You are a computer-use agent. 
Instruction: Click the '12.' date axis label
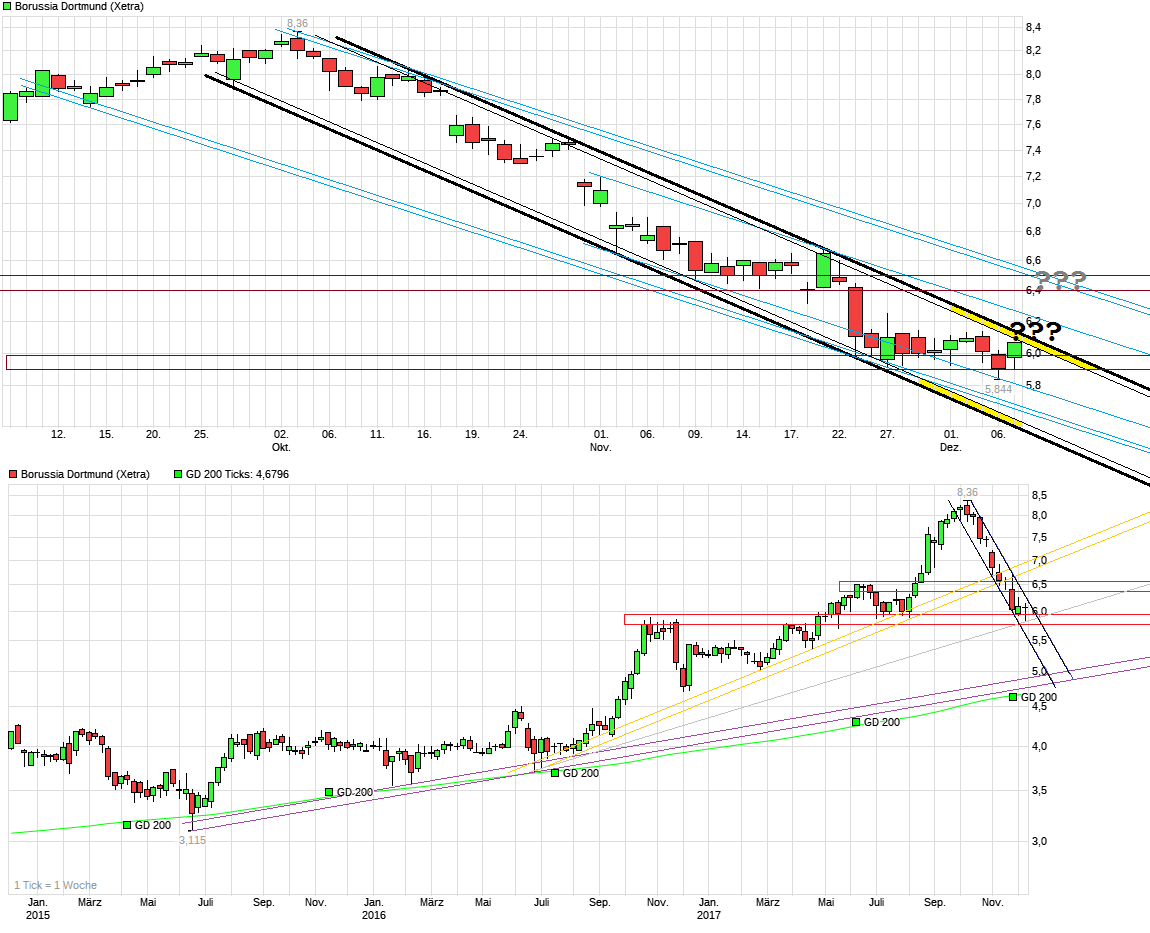tap(58, 434)
